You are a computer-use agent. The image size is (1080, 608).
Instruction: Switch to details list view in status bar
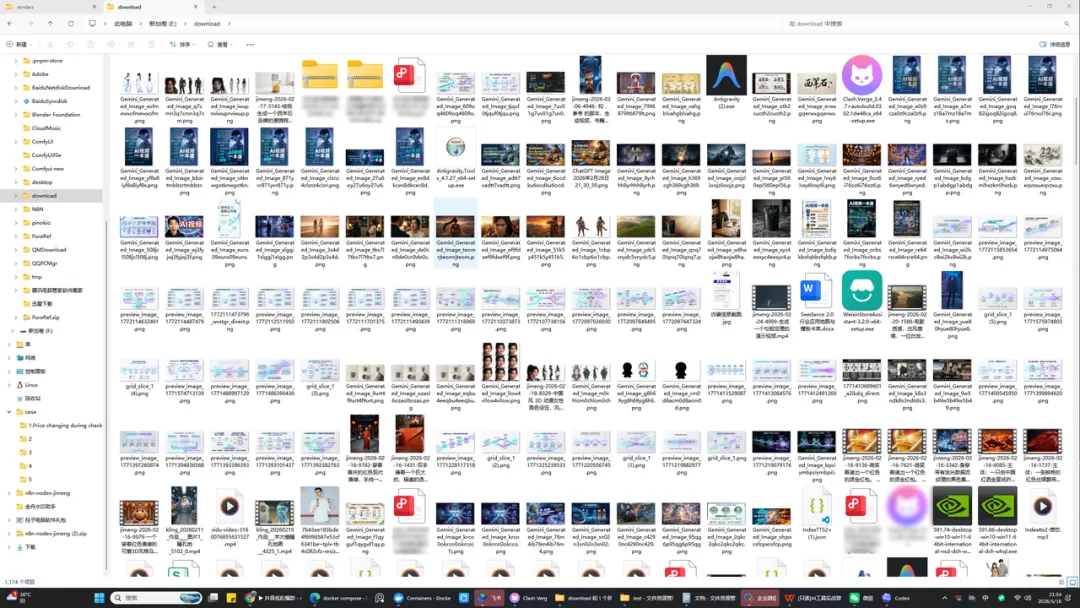pos(1061,582)
